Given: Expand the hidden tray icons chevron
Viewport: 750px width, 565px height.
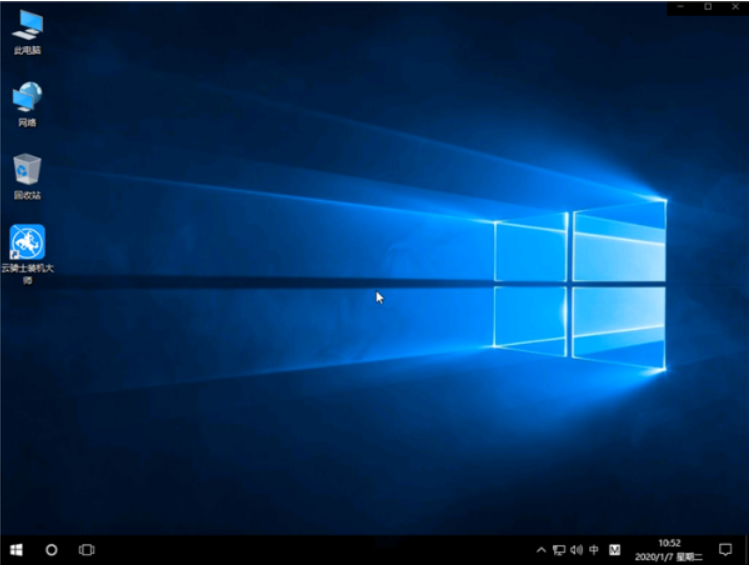Looking at the screenshot, I should 541,550.
